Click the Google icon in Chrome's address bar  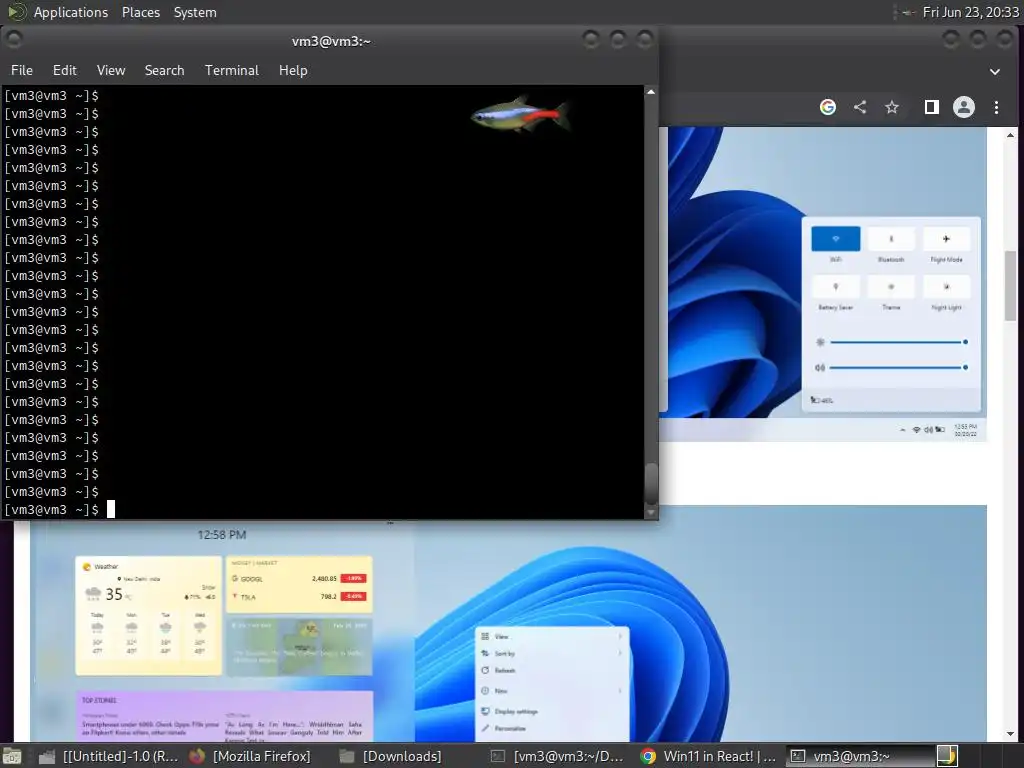(827, 107)
